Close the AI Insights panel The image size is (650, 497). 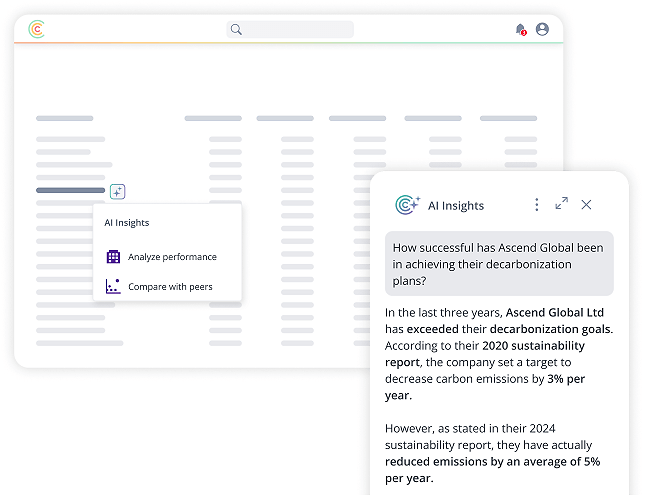(586, 204)
